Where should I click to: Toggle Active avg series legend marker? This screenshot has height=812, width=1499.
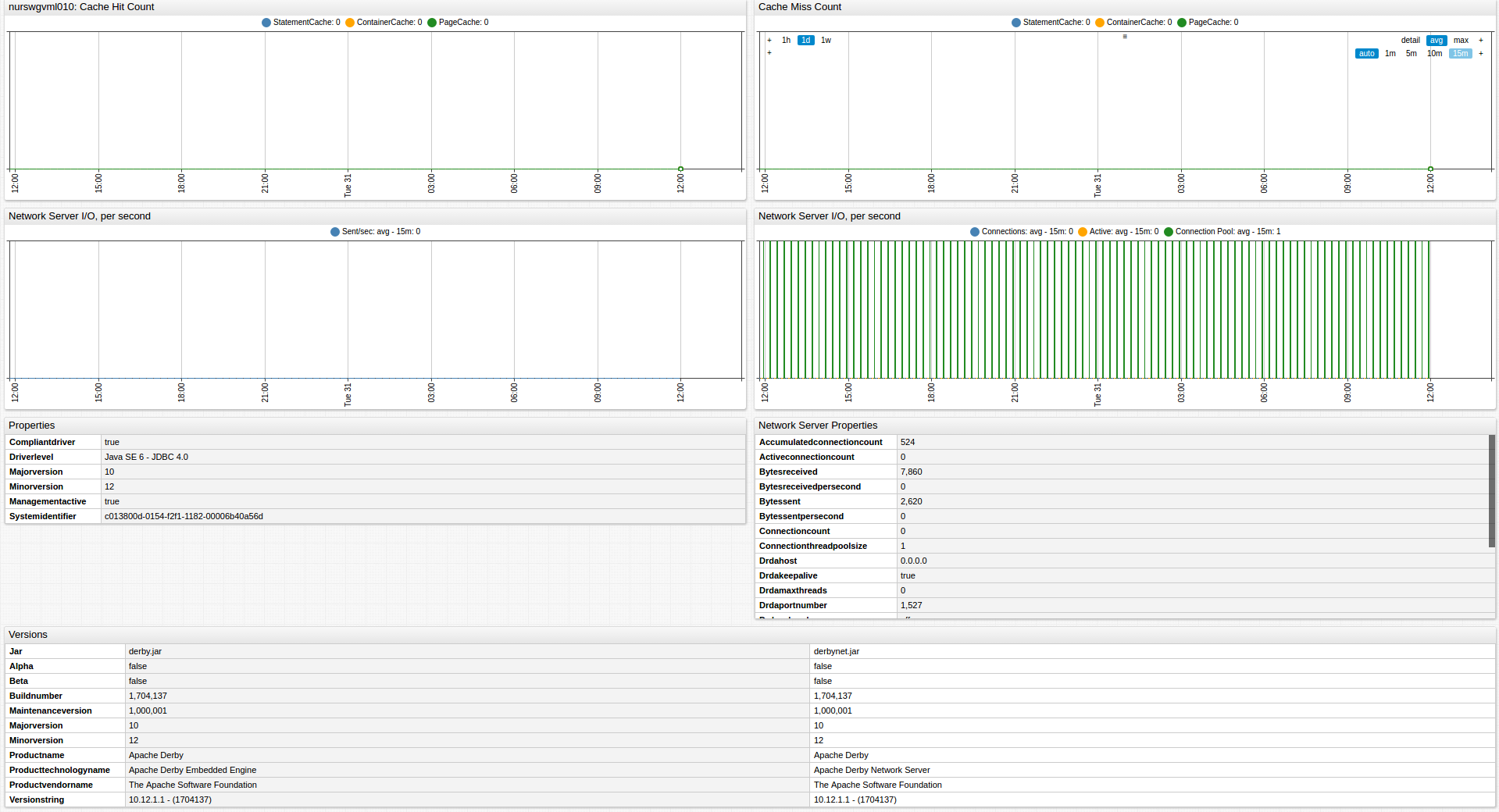click(1083, 232)
